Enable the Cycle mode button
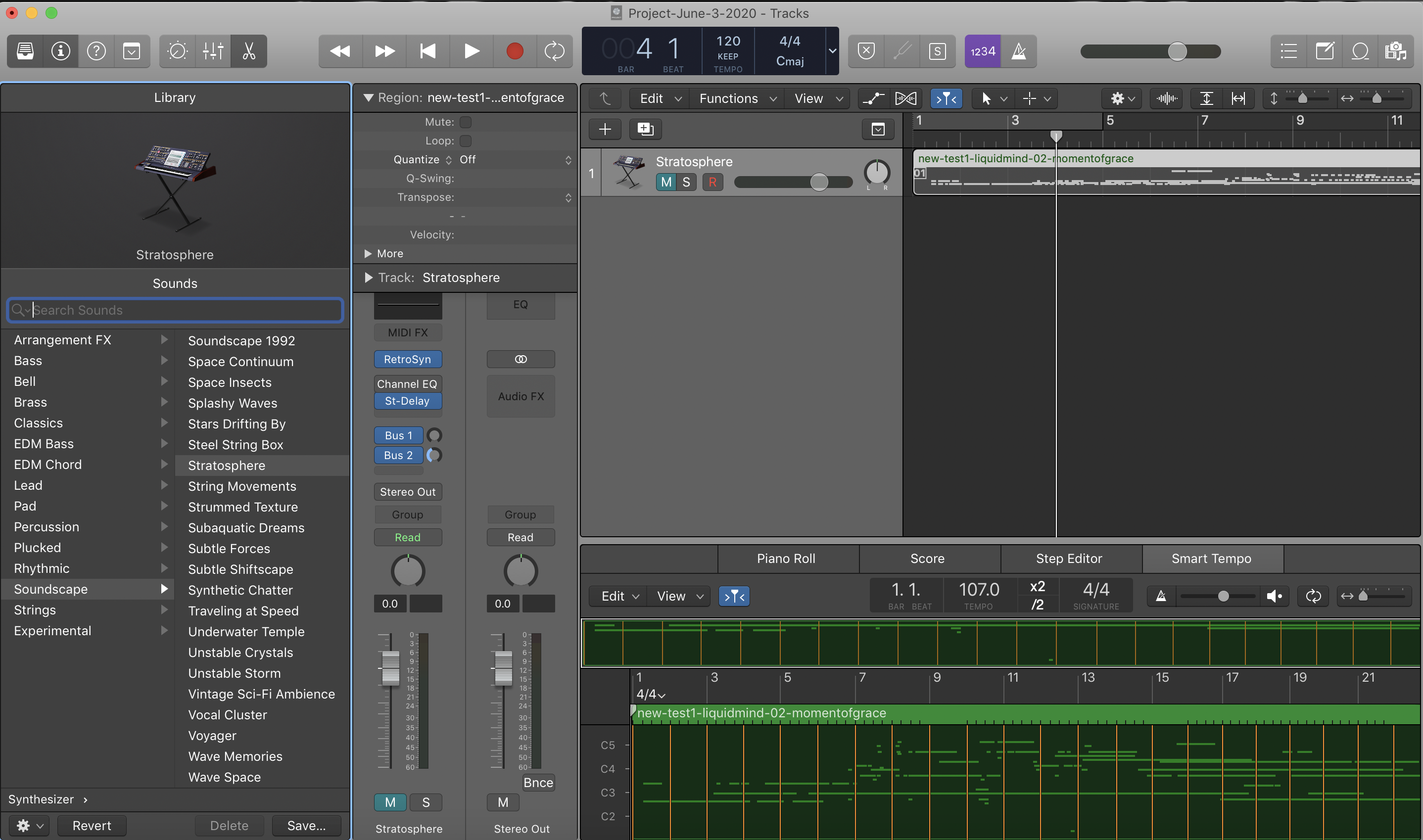 click(x=554, y=51)
